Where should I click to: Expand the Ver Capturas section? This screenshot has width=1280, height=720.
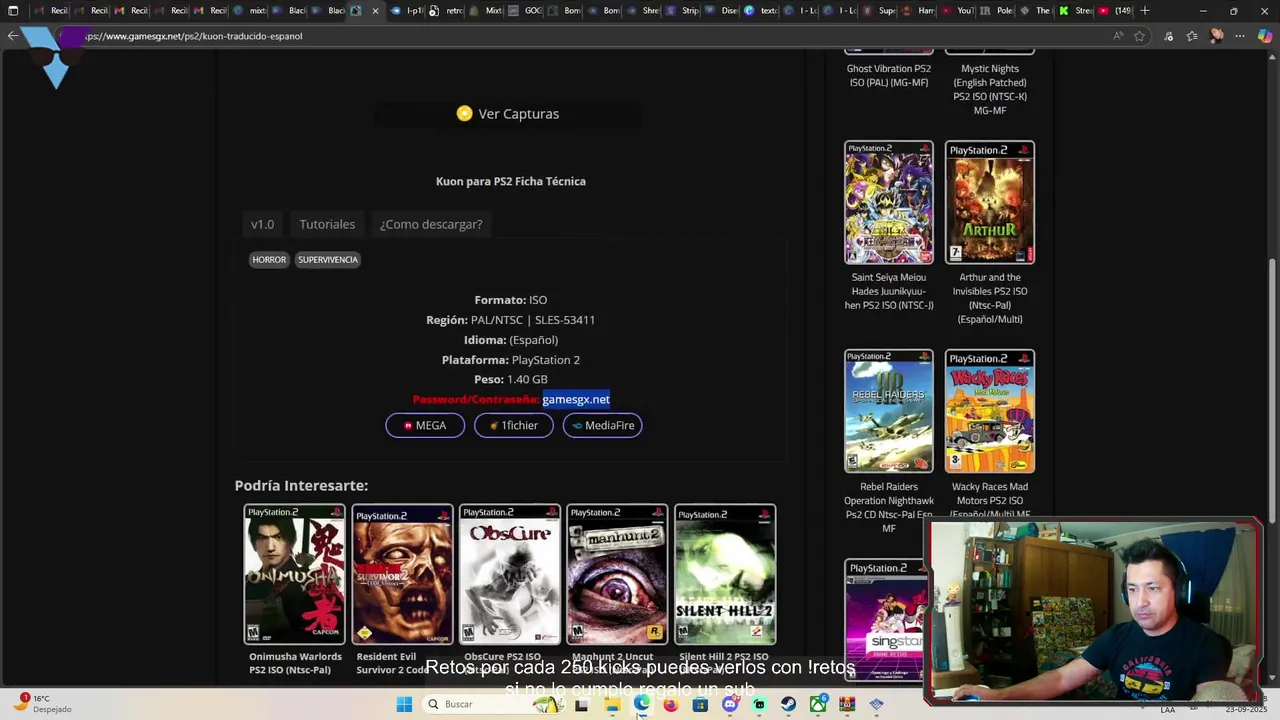tap(508, 114)
